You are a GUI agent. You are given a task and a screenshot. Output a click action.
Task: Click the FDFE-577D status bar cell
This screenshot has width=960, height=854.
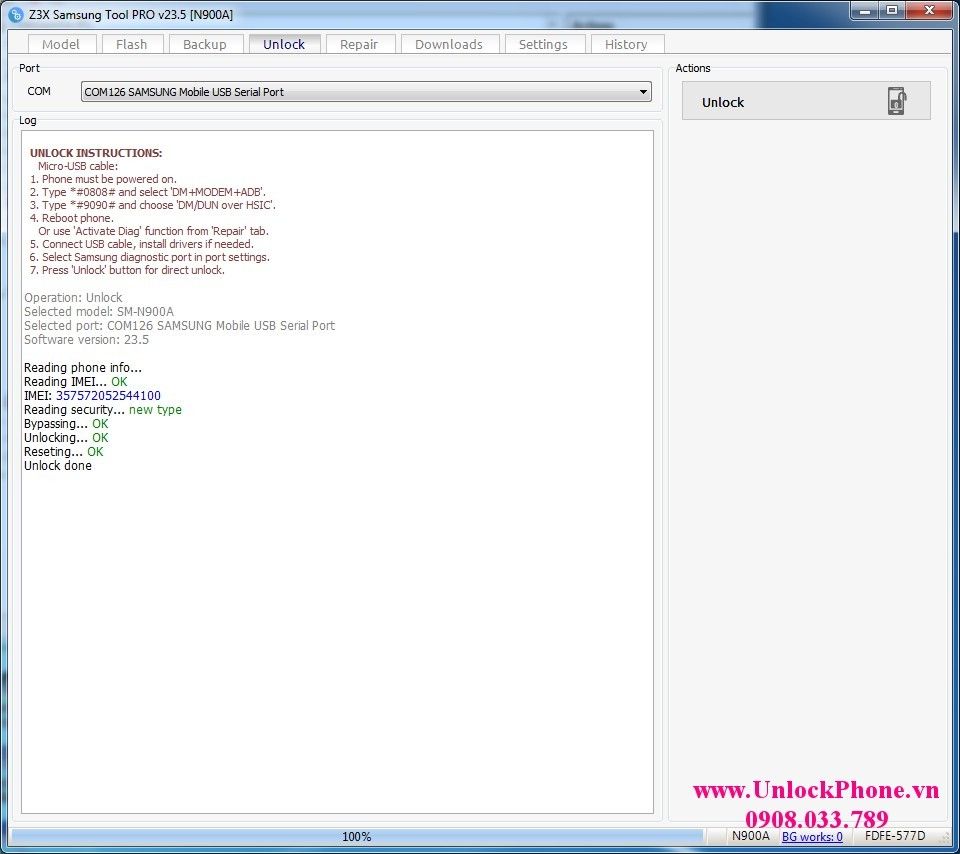click(895, 837)
